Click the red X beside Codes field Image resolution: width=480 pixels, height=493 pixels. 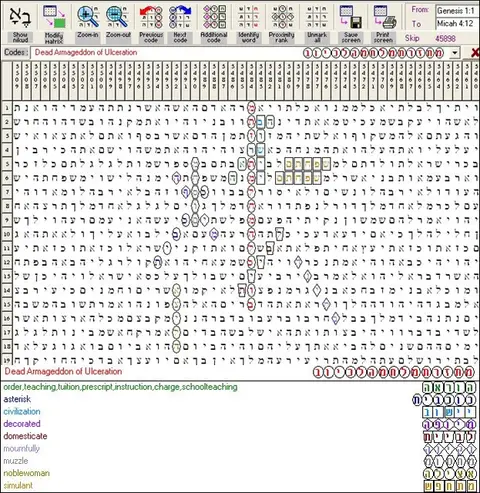(x=475, y=52)
